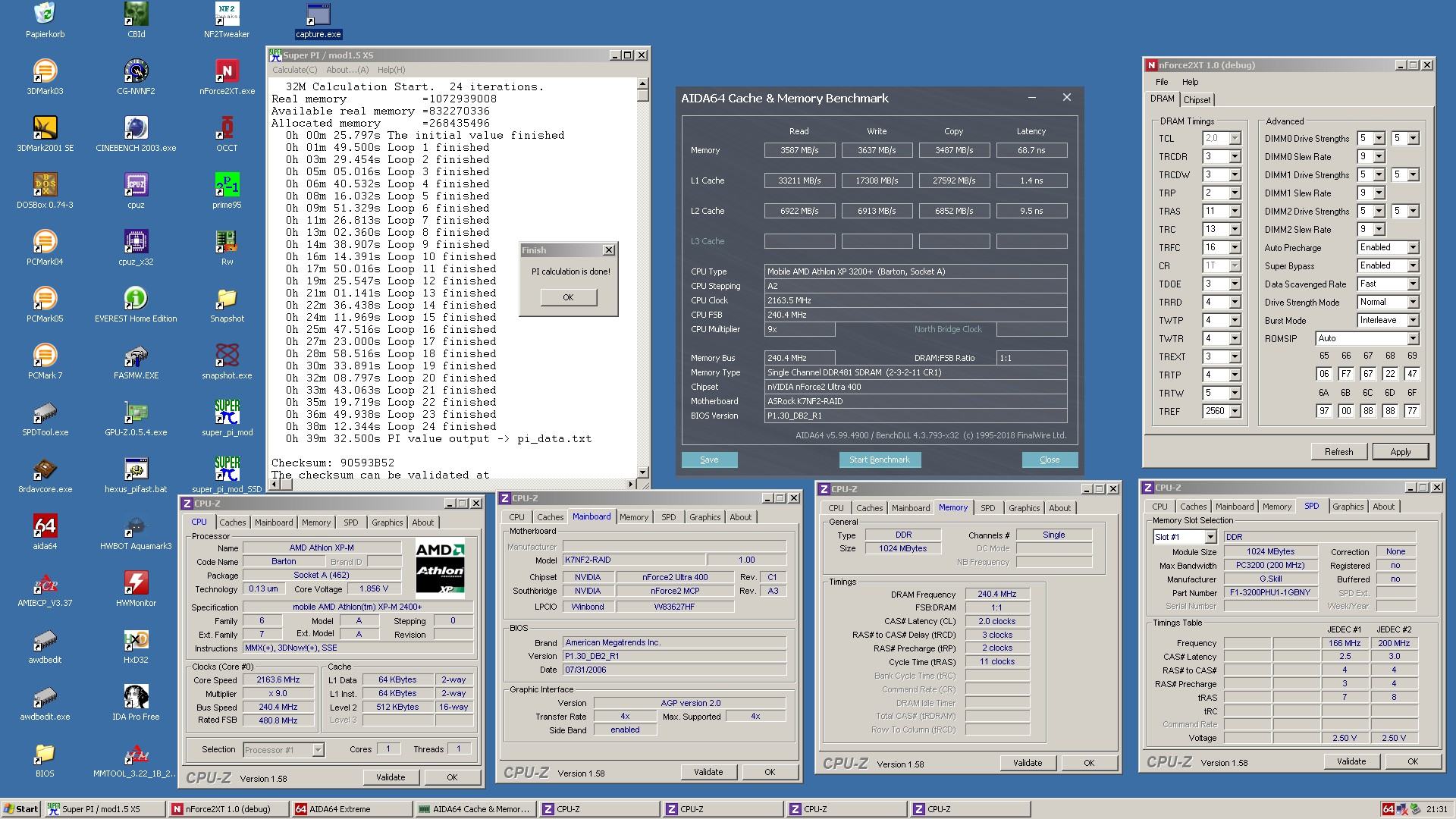This screenshot has height=819, width=1456.
Task: Open Slot #1 memory slot dropdown
Action: pyautogui.click(x=1210, y=537)
